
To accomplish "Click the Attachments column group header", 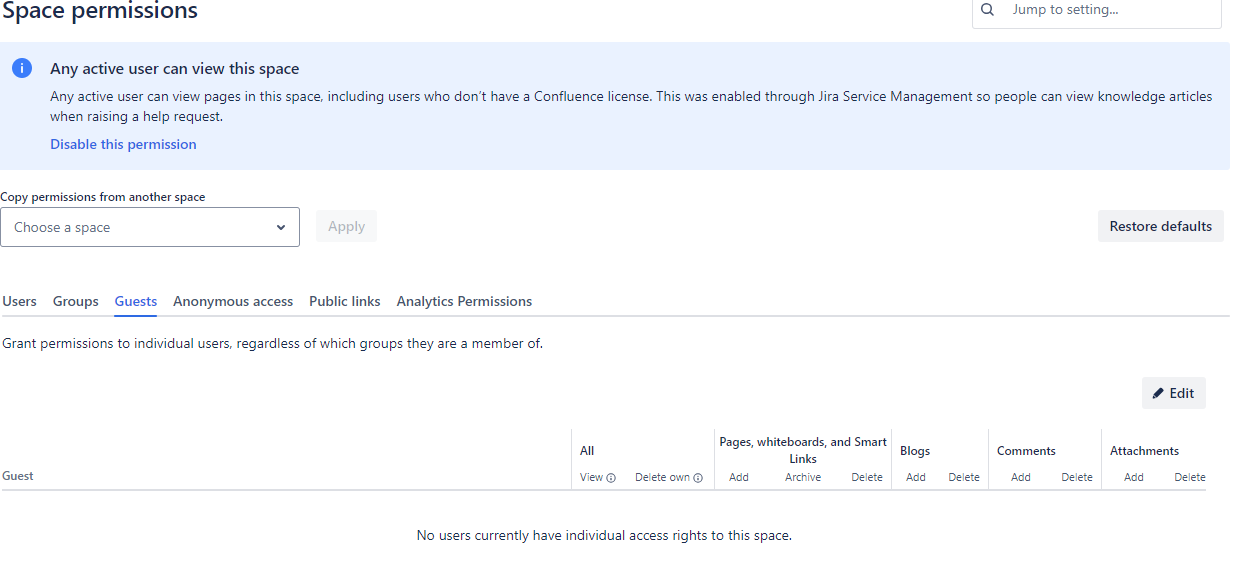I will [1144, 451].
